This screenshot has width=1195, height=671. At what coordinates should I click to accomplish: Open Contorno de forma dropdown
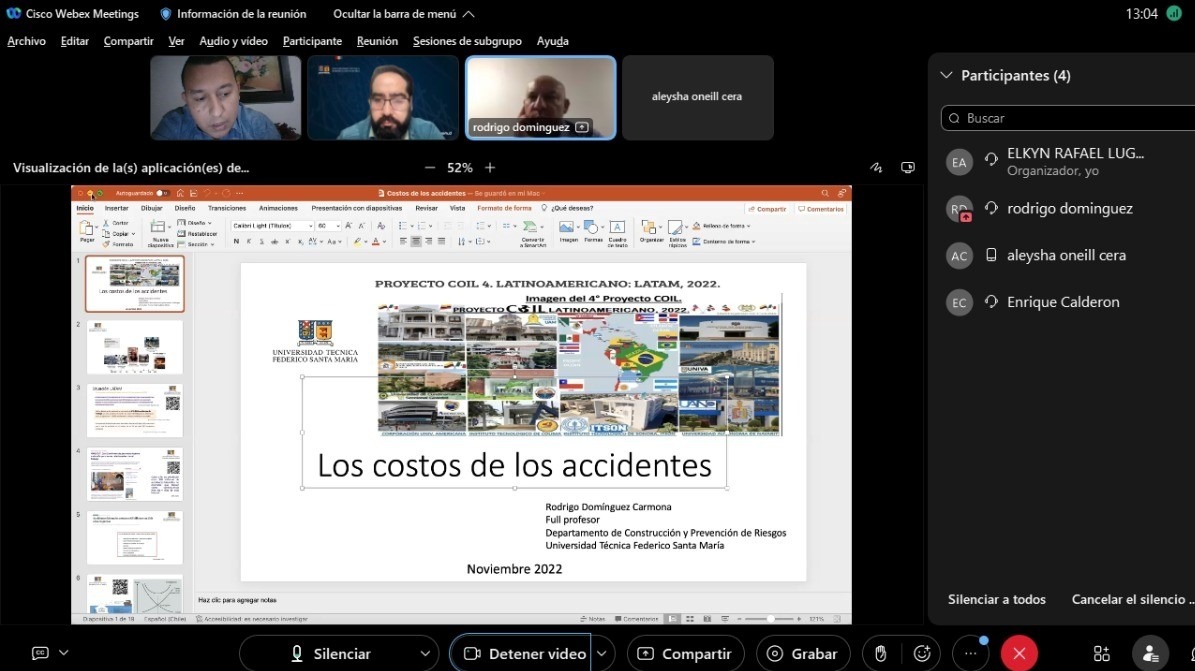(723, 242)
